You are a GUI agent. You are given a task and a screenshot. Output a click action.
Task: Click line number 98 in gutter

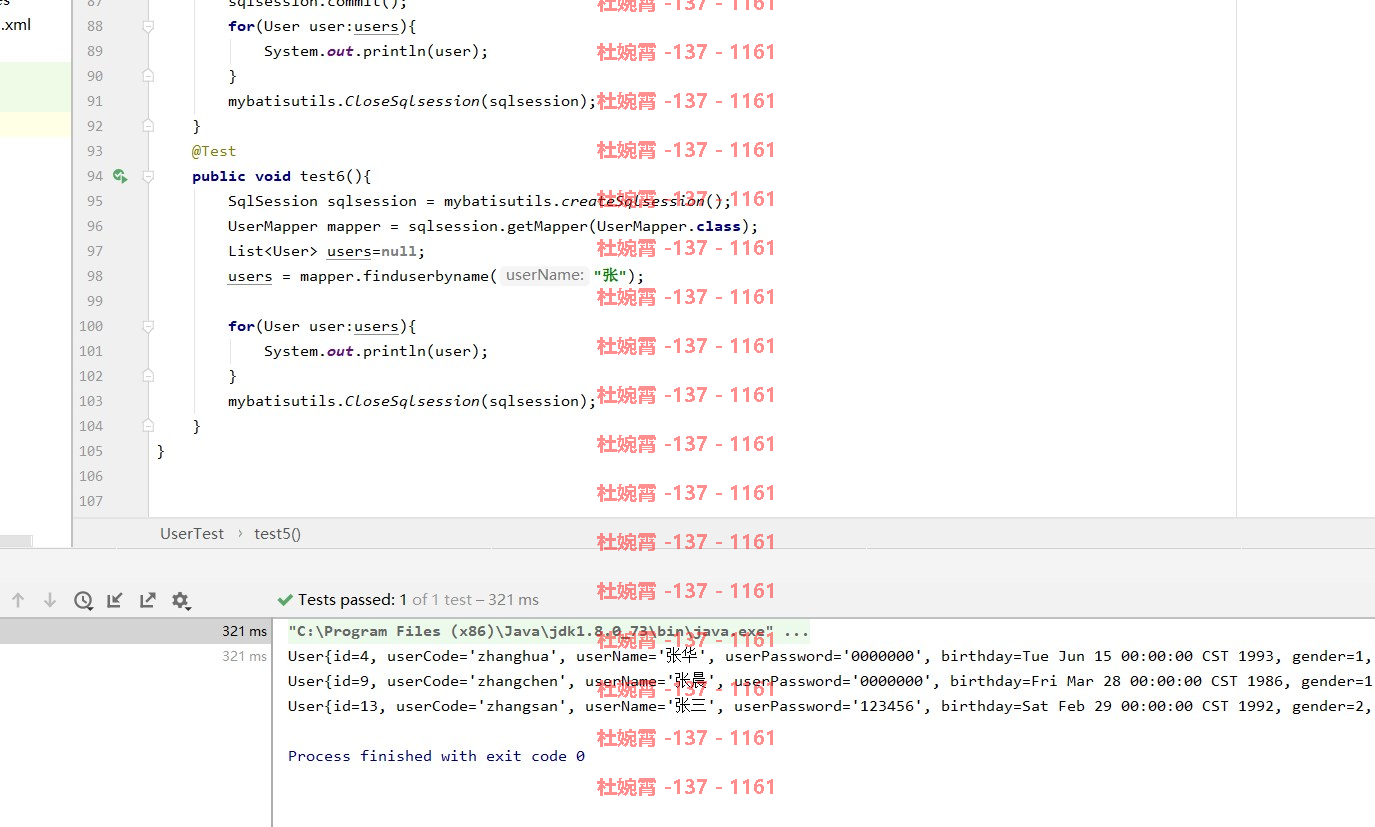95,276
